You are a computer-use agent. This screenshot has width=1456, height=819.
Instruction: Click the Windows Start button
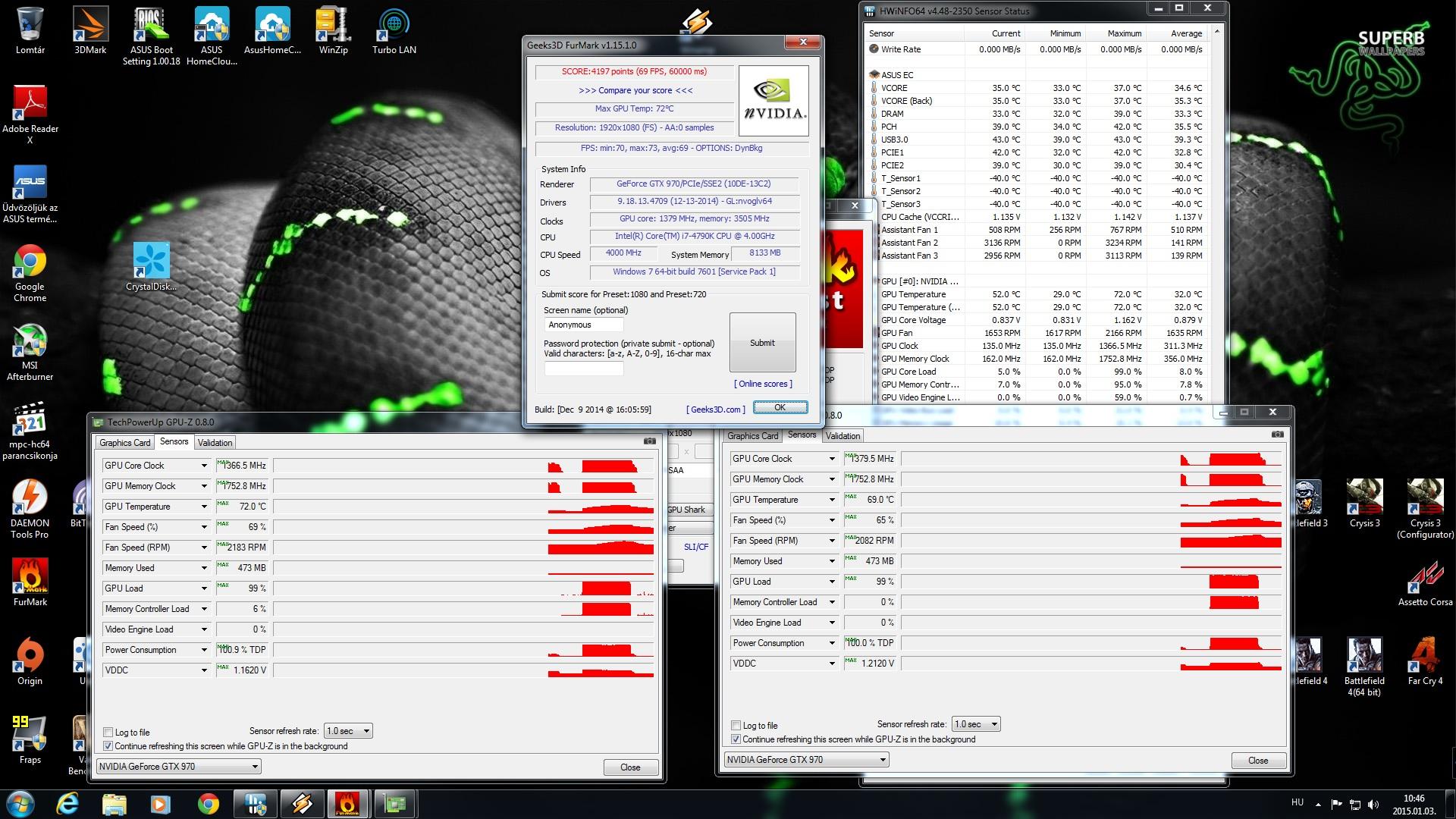point(20,803)
